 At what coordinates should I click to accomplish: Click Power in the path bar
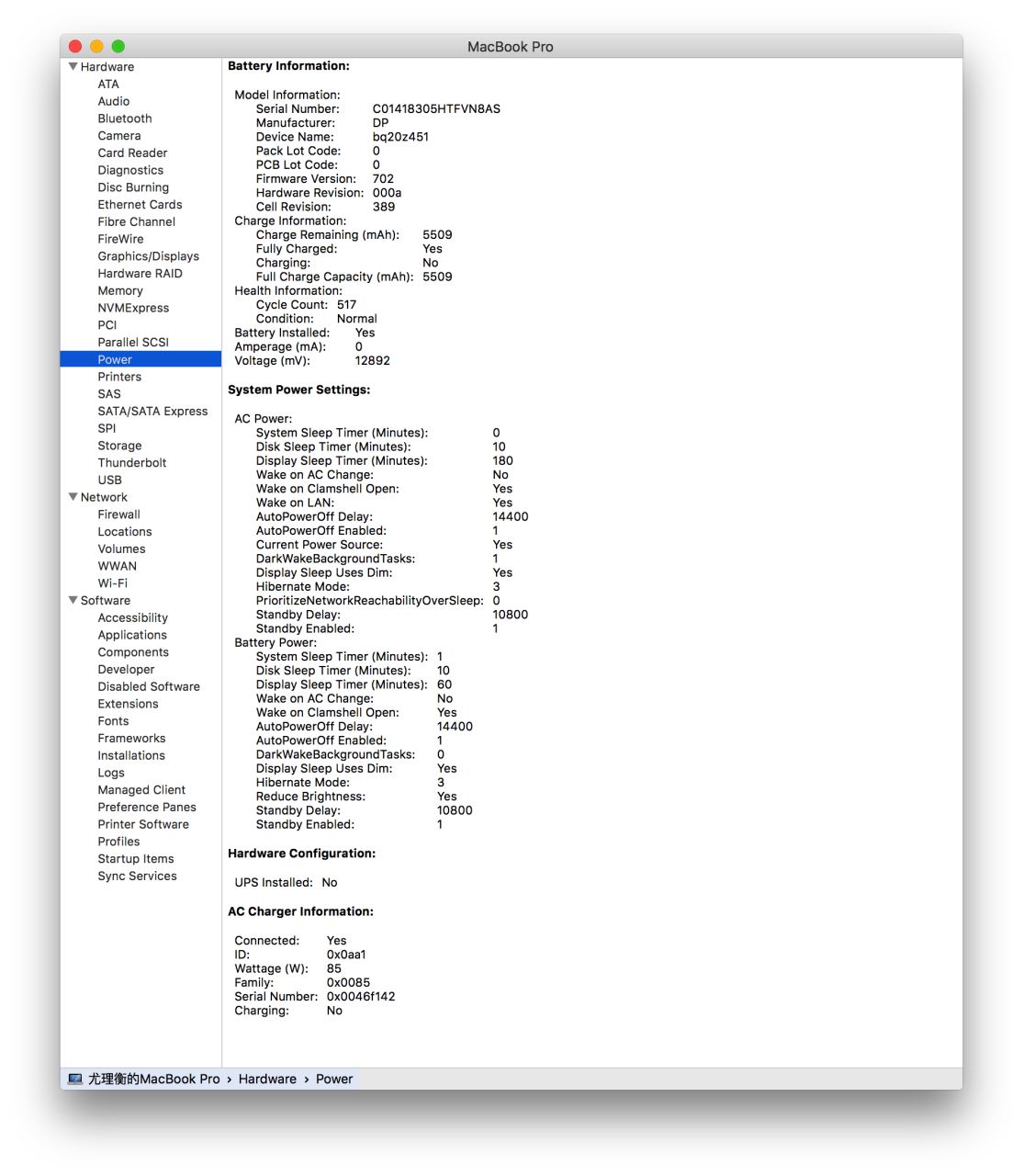coord(334,1079)
